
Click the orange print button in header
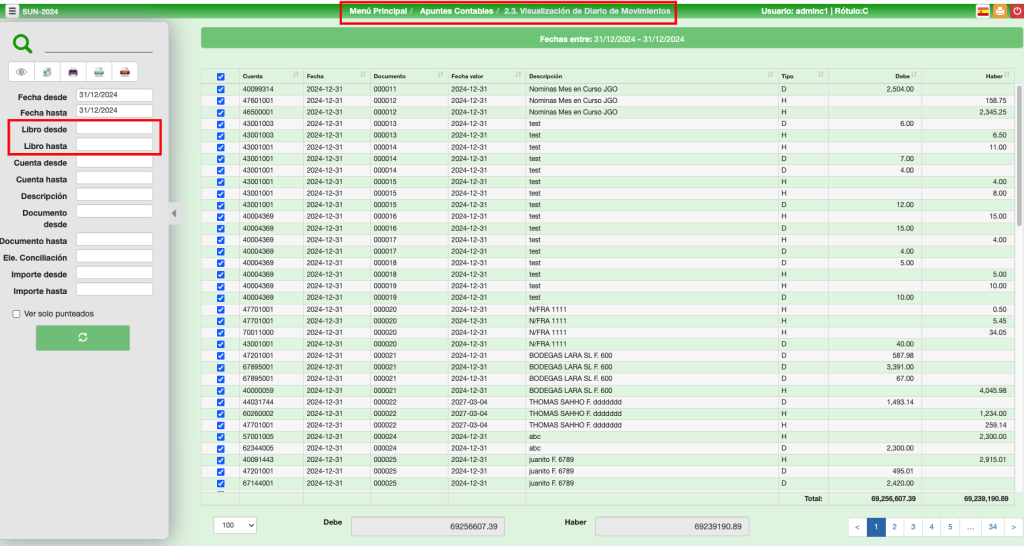point(999,11)
